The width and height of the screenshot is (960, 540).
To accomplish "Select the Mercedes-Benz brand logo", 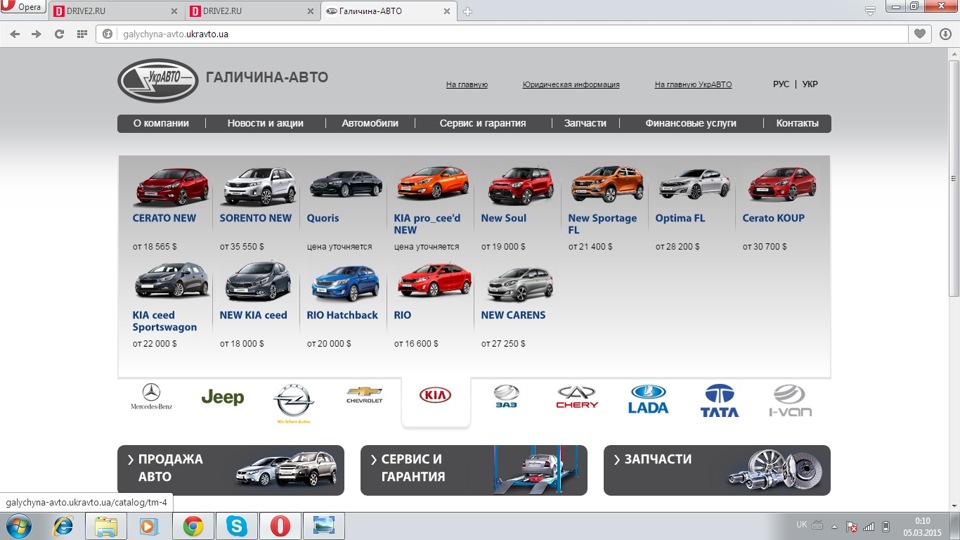I will tap(151, 396).
